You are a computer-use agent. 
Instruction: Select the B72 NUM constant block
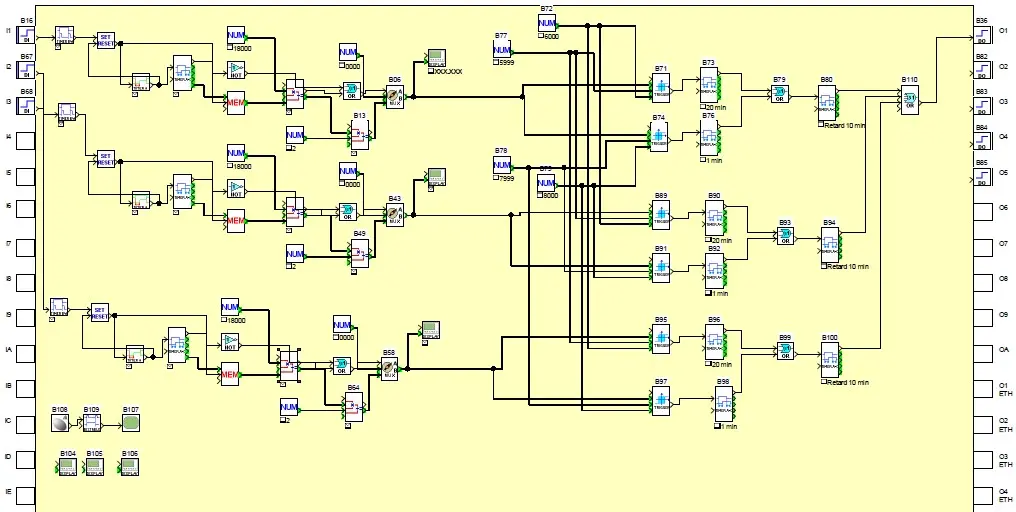546,22
